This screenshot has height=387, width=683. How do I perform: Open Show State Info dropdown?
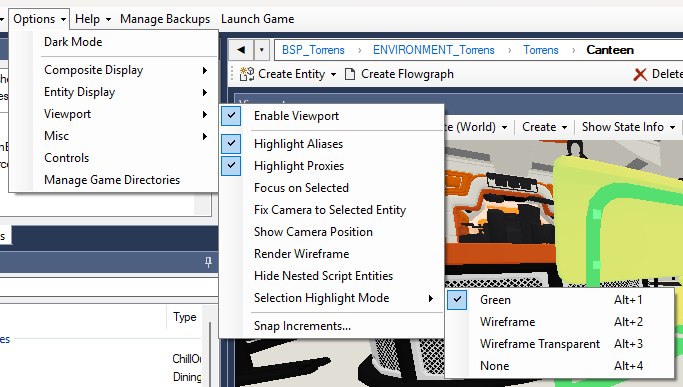pos(629,127)
